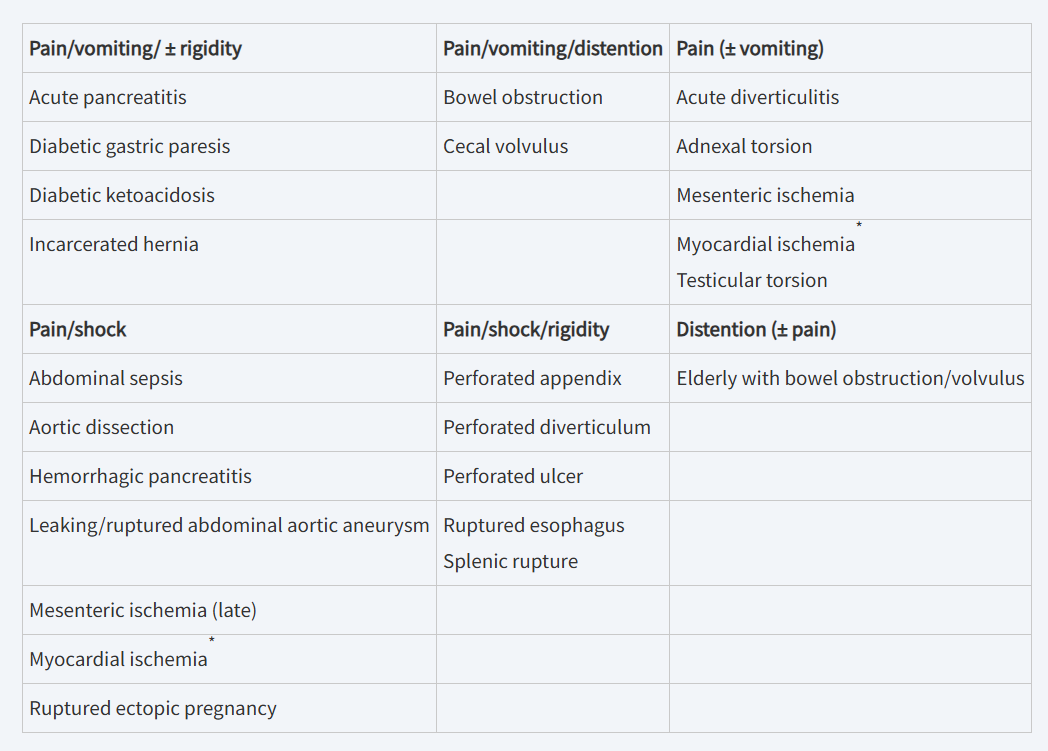Select 'Leaking/ruptured abdominal aortic aneurysm' text
Image resolution: width=1048 pixels, height=751 pixels.
(229, 526)
